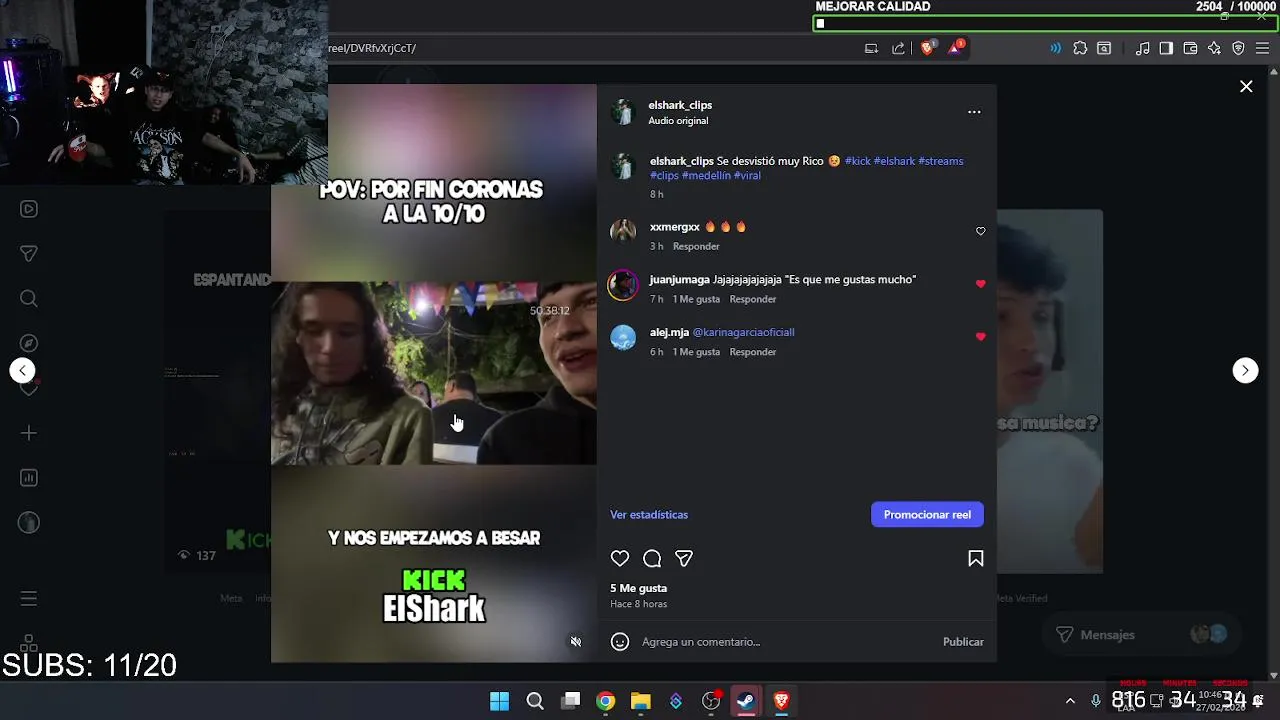Open the media control music note icon
The height and width of the screenshot is (720, 1280).
pyautogui.click(x=1142, y=48)
